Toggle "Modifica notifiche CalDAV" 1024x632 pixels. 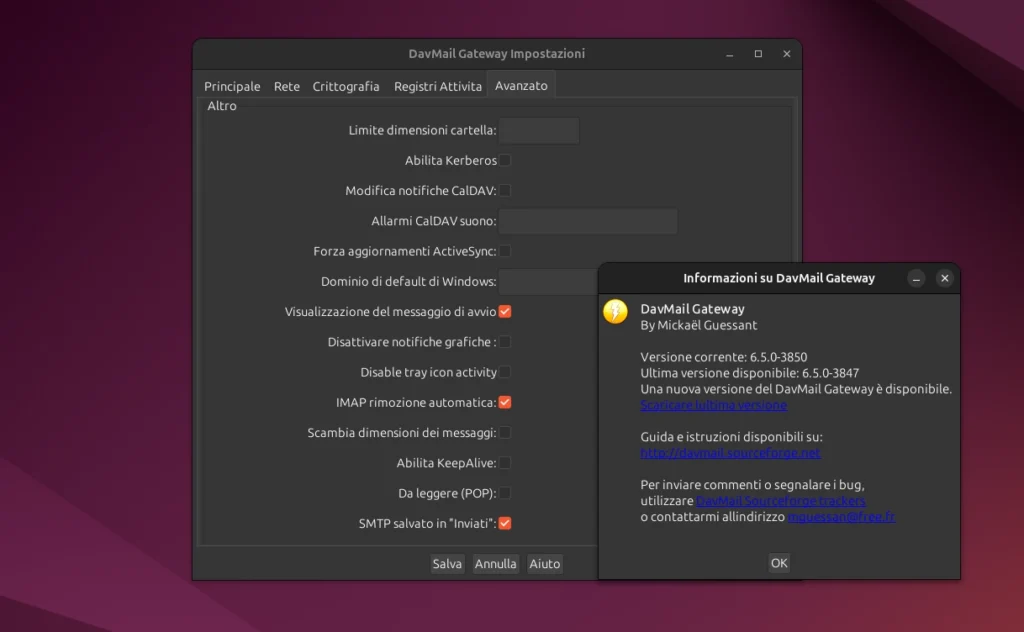pyautogui.click(x=506, y=190)
